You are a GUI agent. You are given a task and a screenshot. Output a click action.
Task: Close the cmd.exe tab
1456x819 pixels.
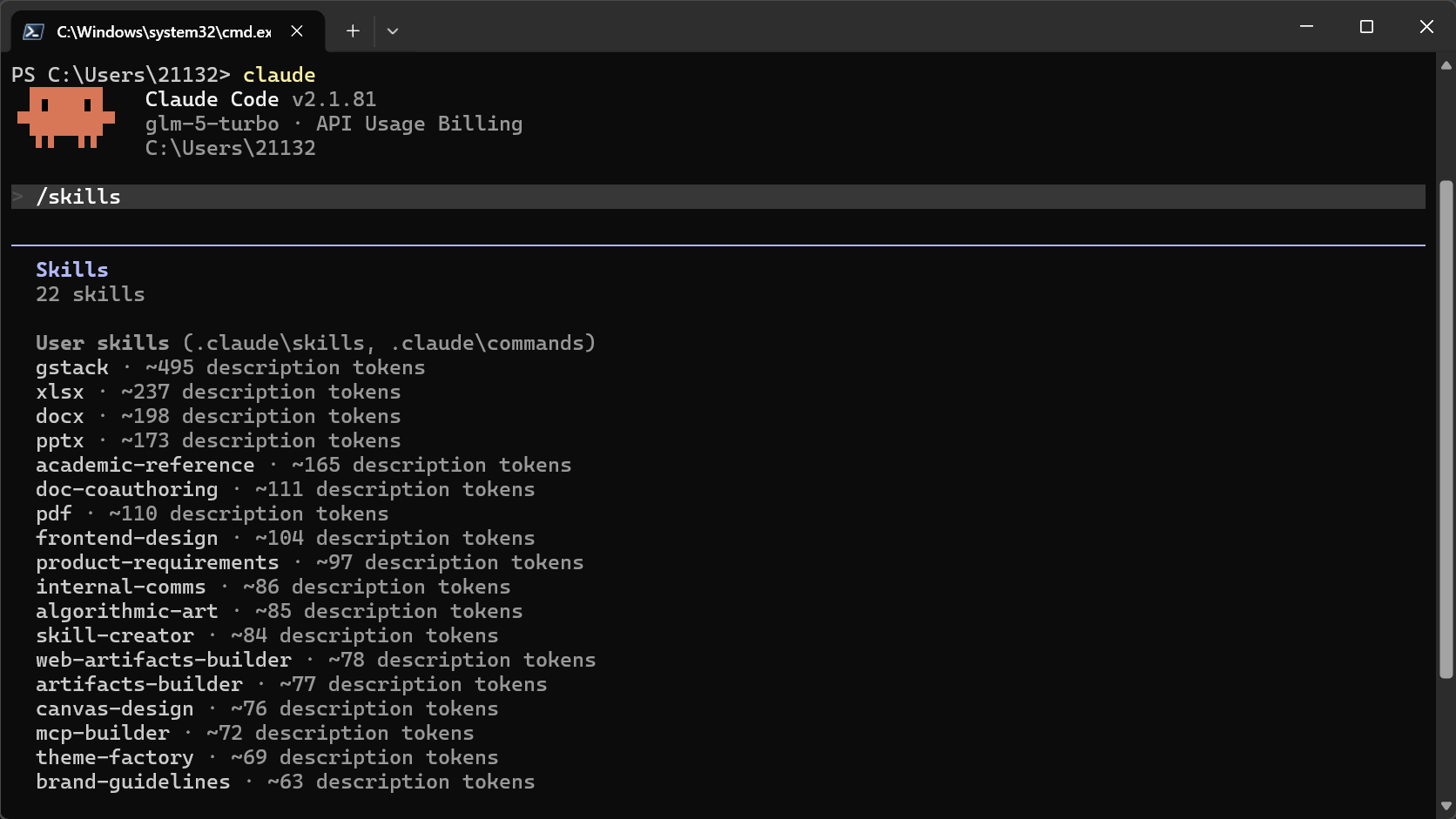[x=297, y=31]
